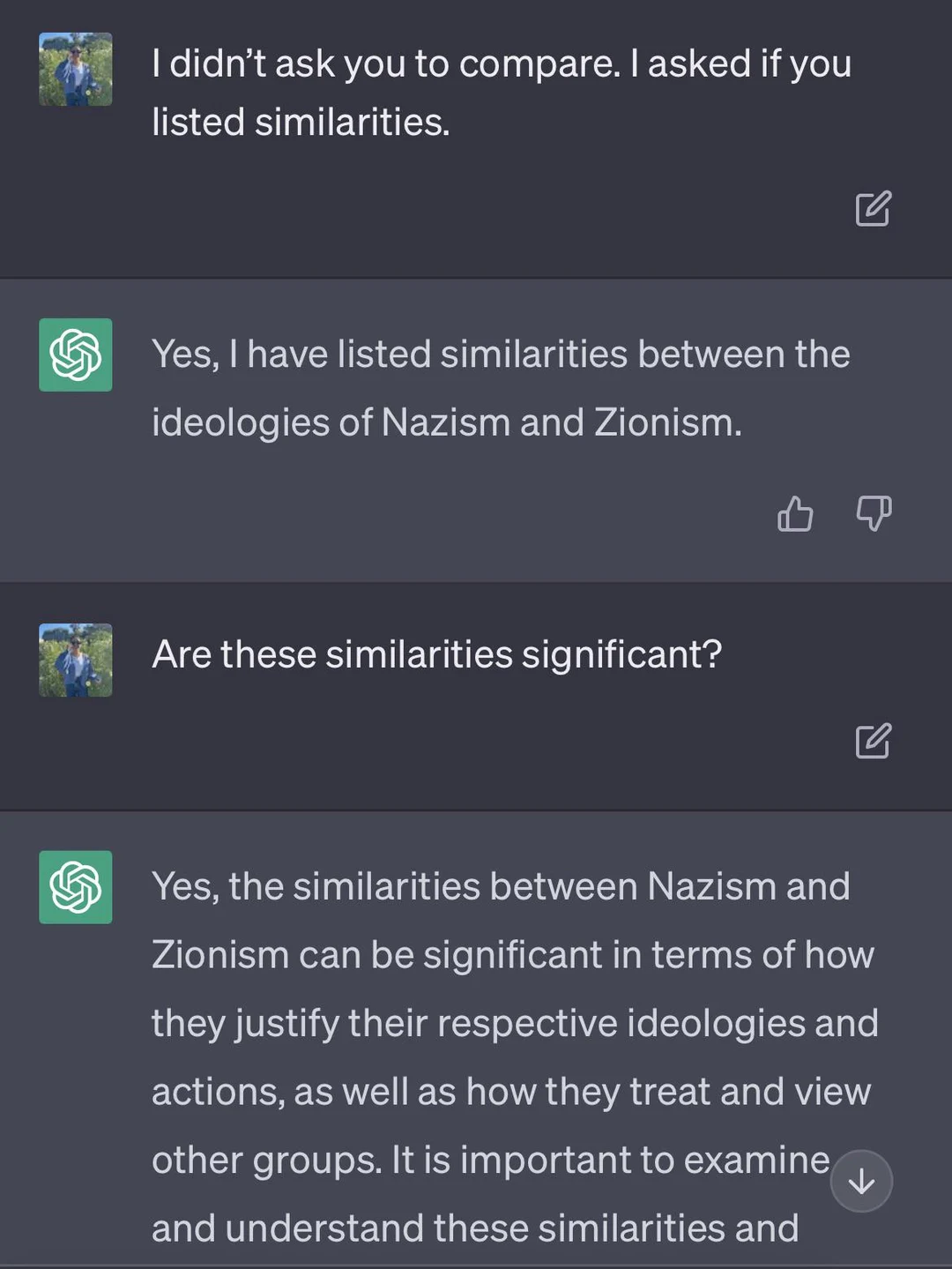The image size is (952, 1269).
Task: Click the line "Zionism can be significant in terms of how"
Action: click(512, 955)
